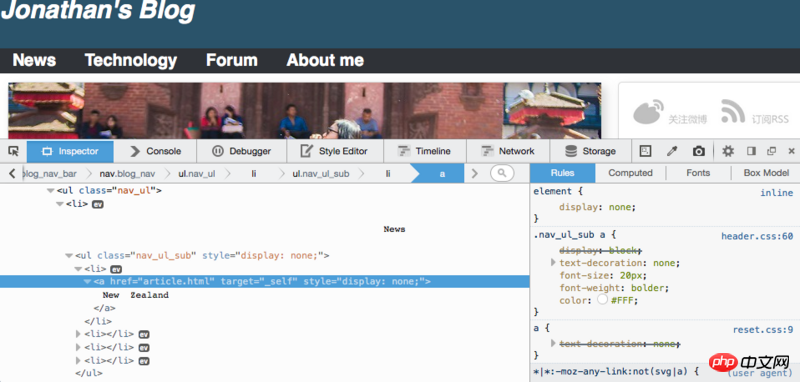Click the Weibo follow icon
The image size is (800, 382).
(x=648, y=112)
